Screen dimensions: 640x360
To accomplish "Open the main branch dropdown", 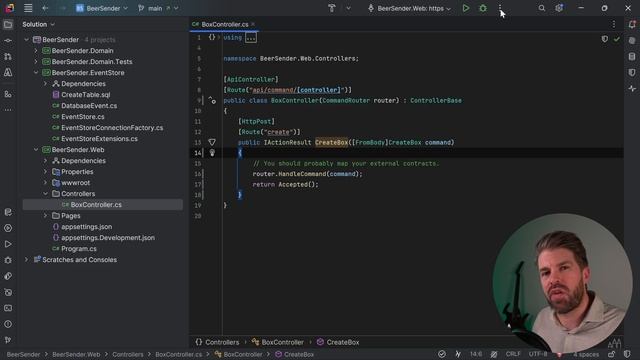I will (158, 8).
